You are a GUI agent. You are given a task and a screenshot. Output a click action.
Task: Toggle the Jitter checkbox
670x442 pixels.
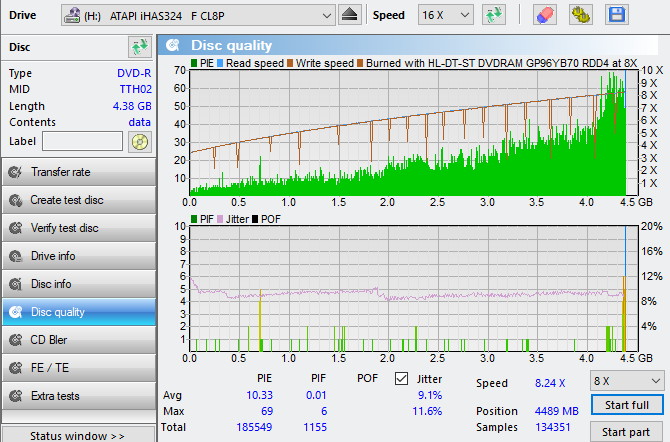pyautogui.click(x=402, y=379)
